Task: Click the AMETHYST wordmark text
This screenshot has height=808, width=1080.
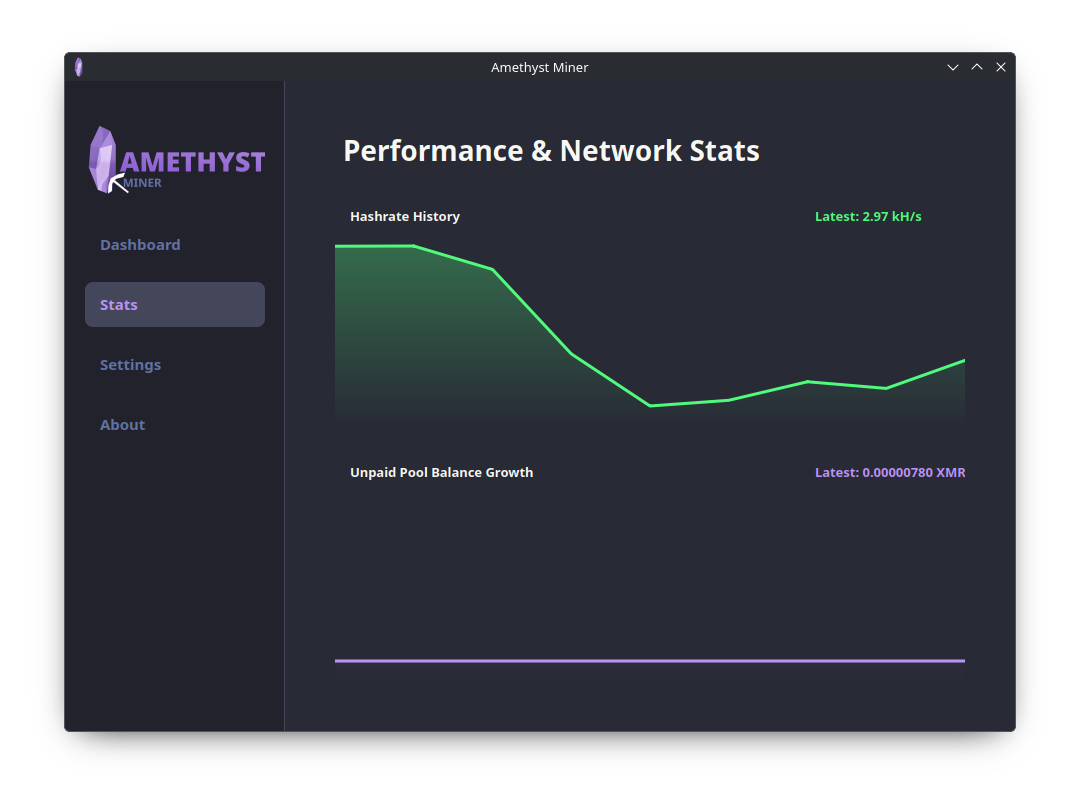Action: (x=193, y=163)
